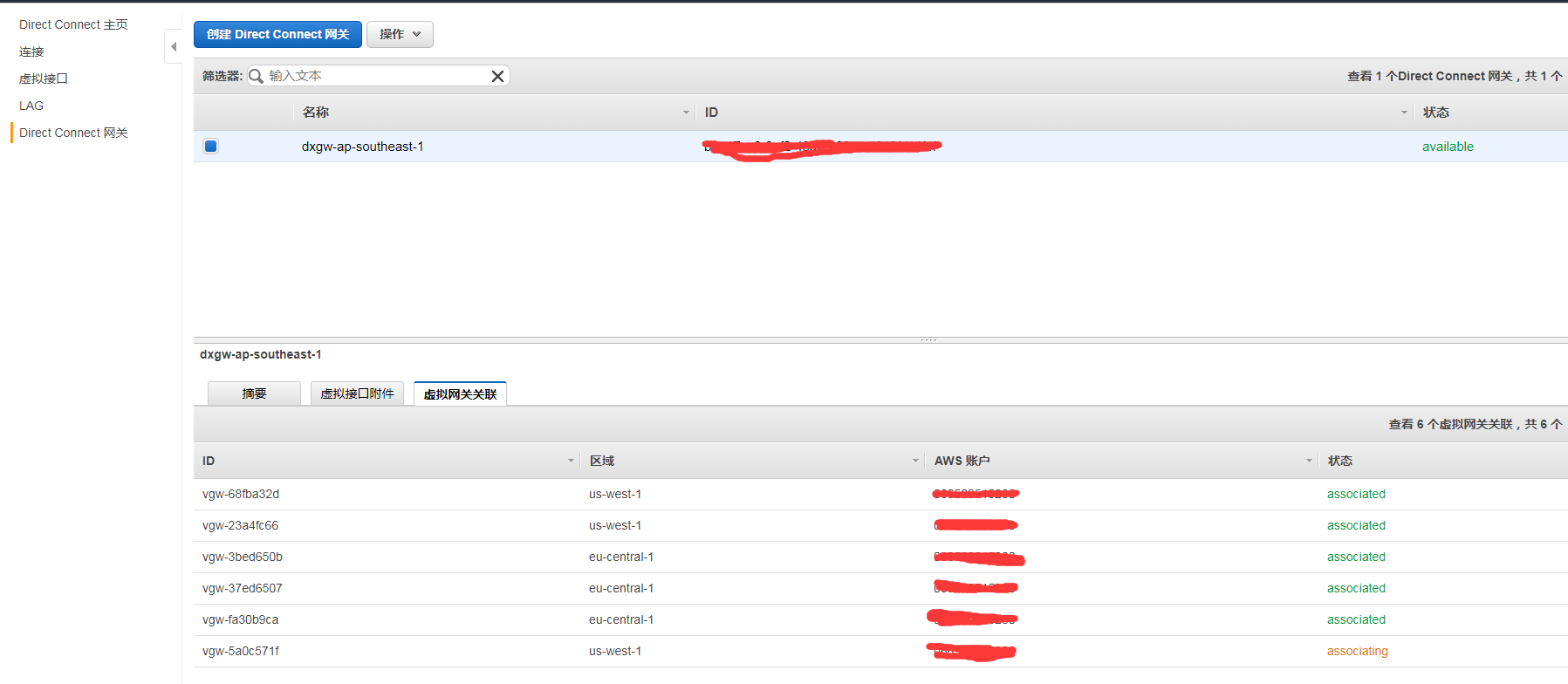Go to 虚拟接口 in the sidebar
The height and width of the screenshot is (684, 1568).
tap(44, 79)
